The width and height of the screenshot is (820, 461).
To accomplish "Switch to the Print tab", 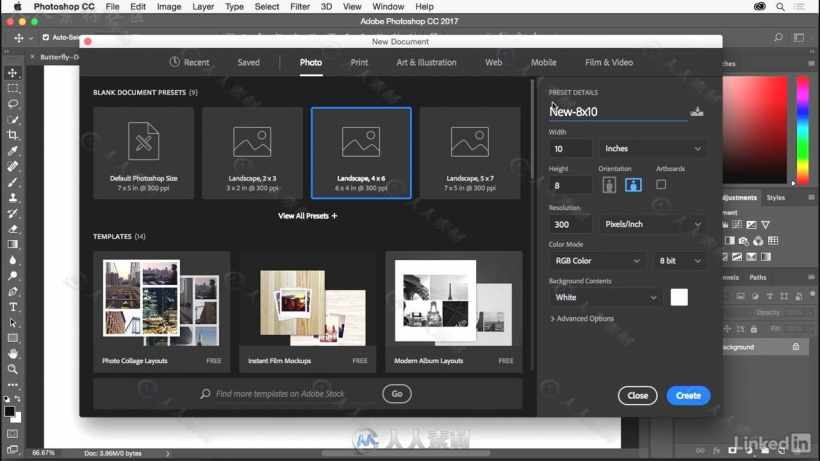I will pos(359,62).
